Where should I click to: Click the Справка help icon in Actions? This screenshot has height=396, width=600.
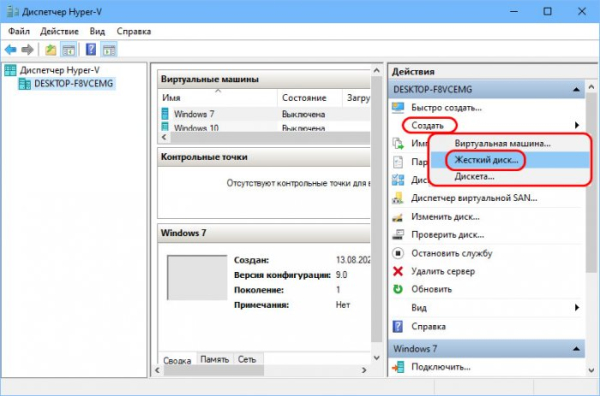coord(398,326)
